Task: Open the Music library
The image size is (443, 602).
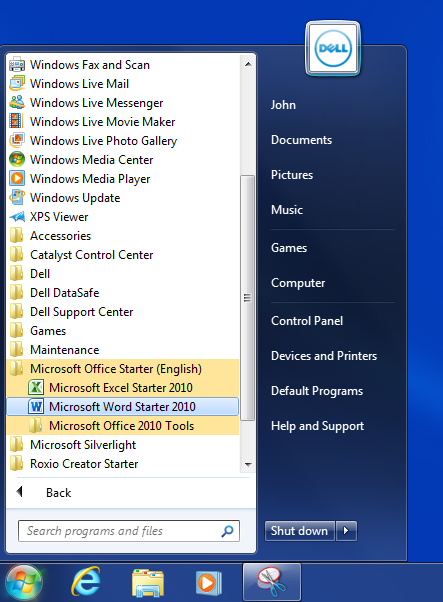Action: [x=287, y=210]
